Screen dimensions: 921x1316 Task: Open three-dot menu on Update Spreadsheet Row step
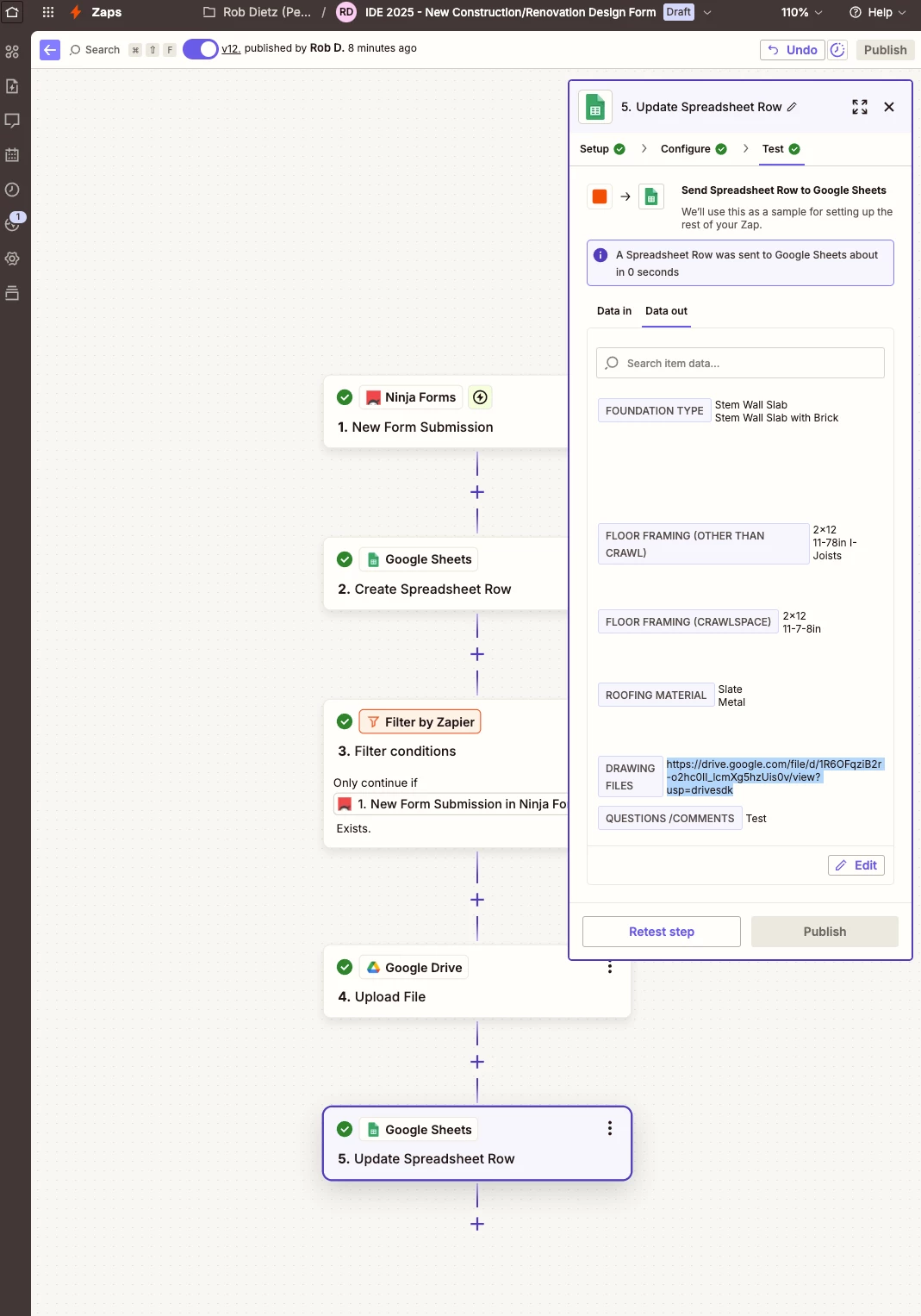pos(610,1129)
